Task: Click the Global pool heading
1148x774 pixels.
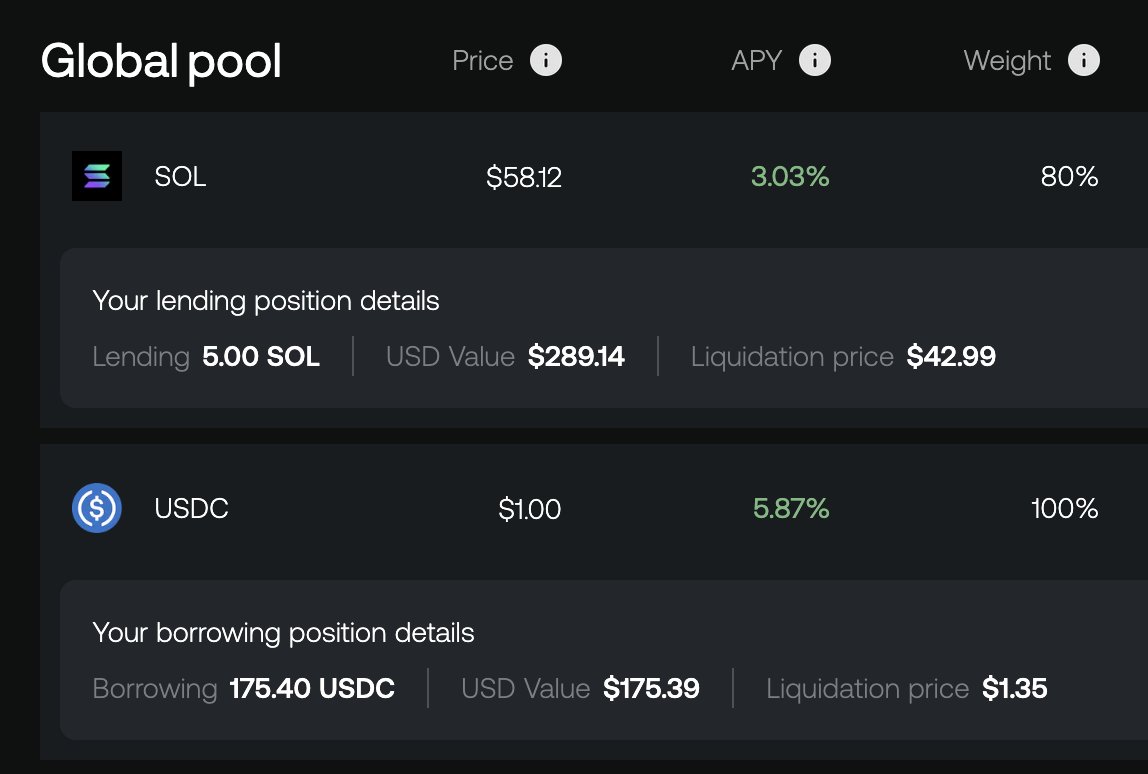Action: (x=161, y=62)
